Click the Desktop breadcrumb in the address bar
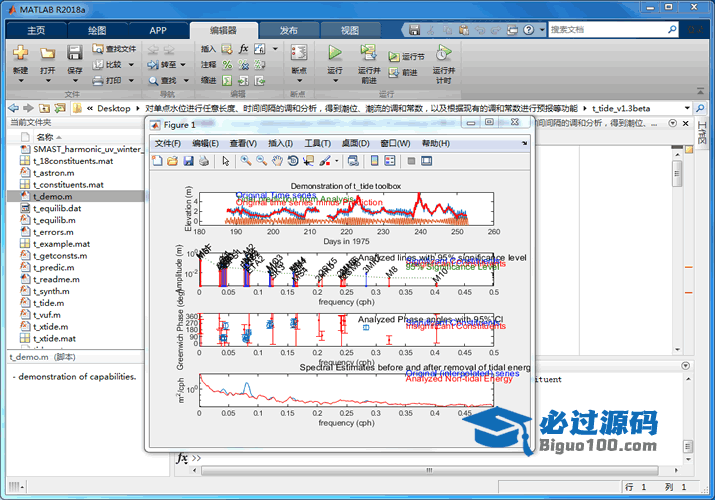The width and height of the screenshot is (715, 500). [x=114, y=108]
